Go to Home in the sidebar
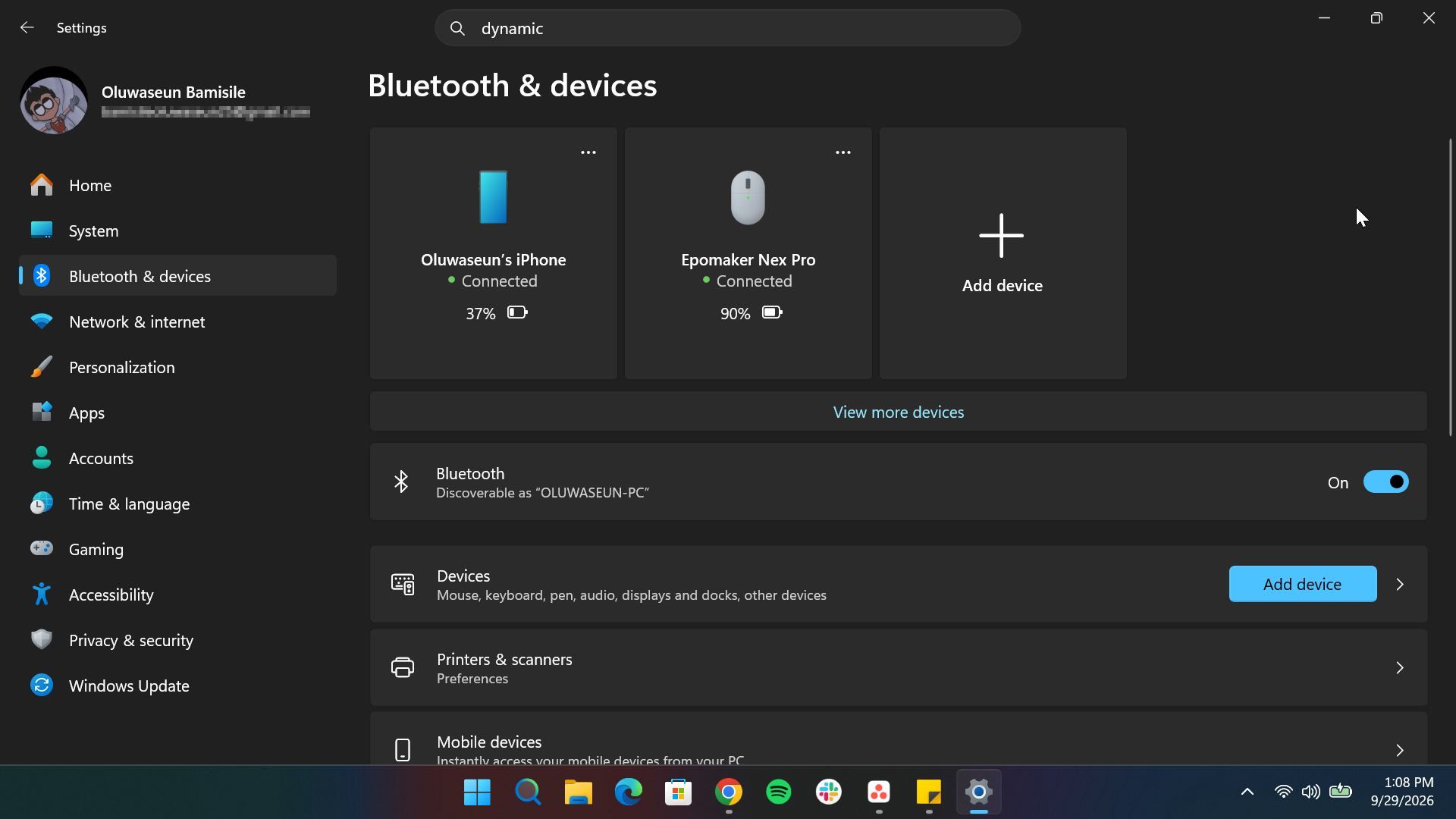 [177, 185]
